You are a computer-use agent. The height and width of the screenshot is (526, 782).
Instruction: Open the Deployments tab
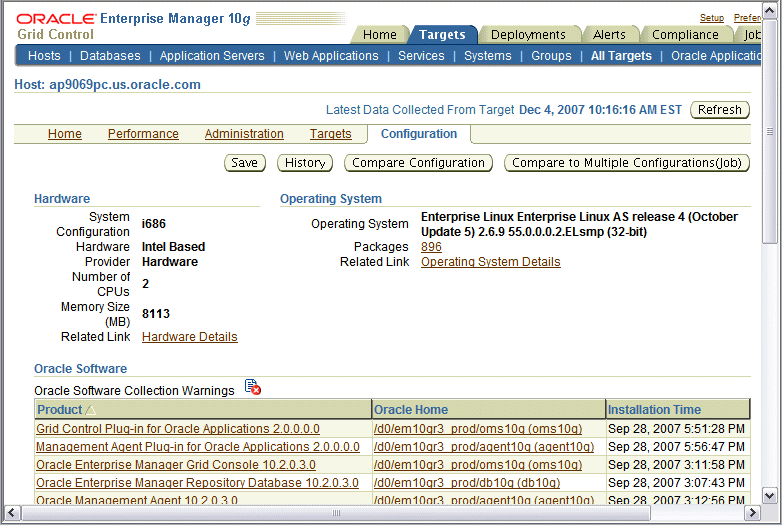[x=528, y=34]
